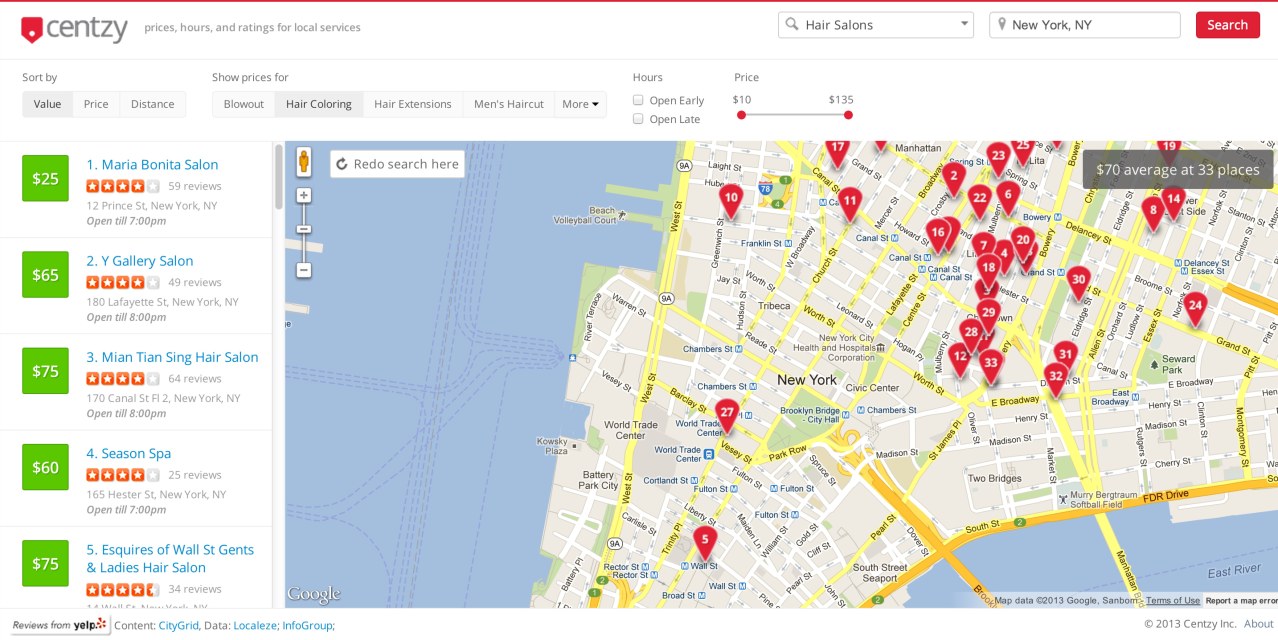1278x640 pixels.
Task: Zoom out the map with minus button
Action: [x=304, y=270]
